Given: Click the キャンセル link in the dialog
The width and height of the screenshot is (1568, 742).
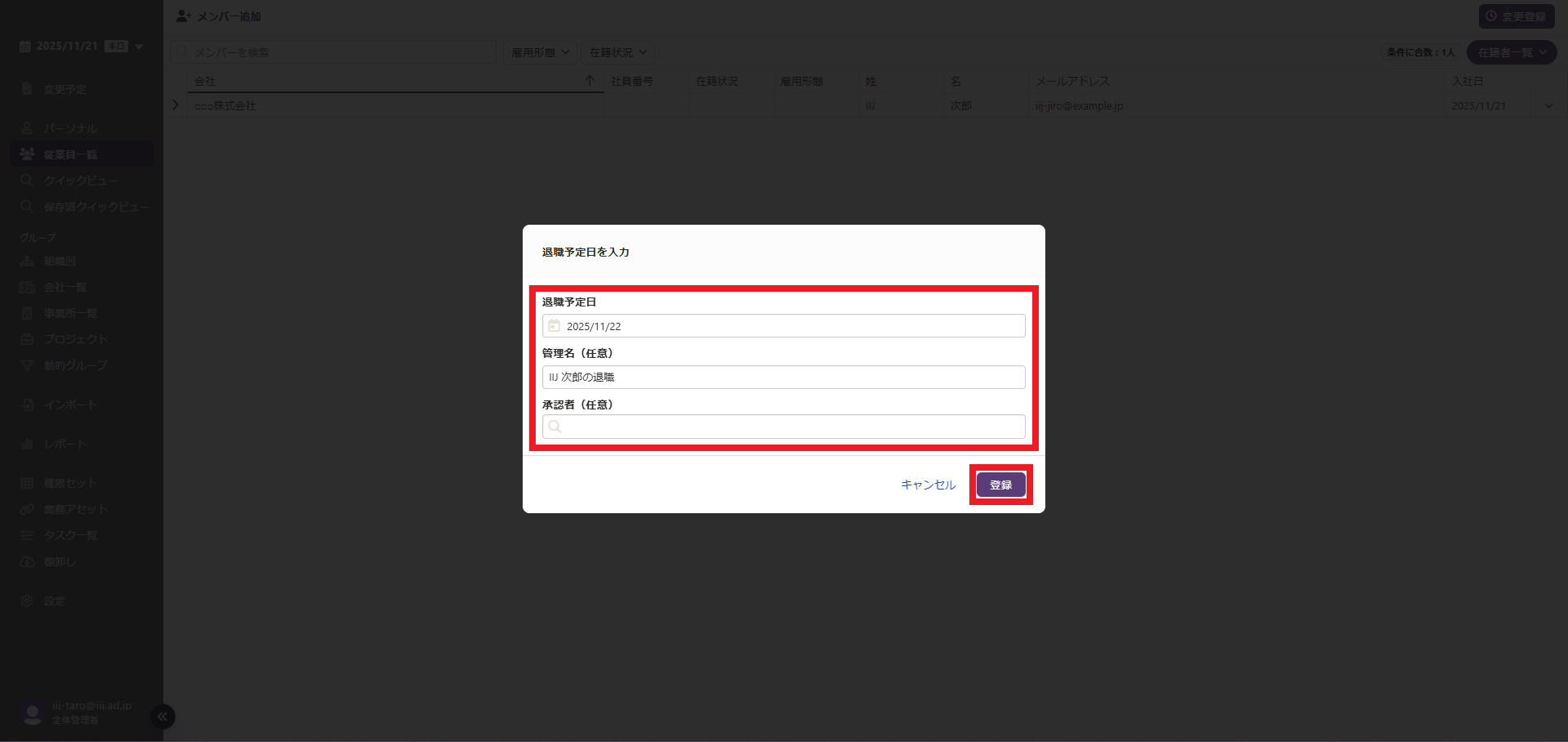Looking at the screenshot, I should click(928, 485).
